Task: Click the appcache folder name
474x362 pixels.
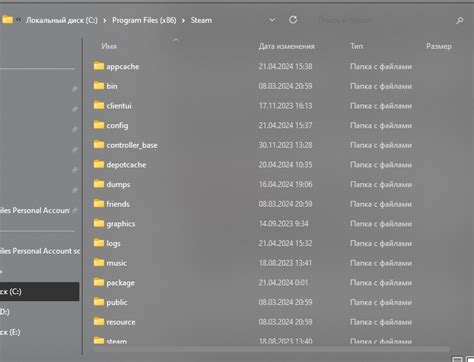Action: tap(123, 67)
